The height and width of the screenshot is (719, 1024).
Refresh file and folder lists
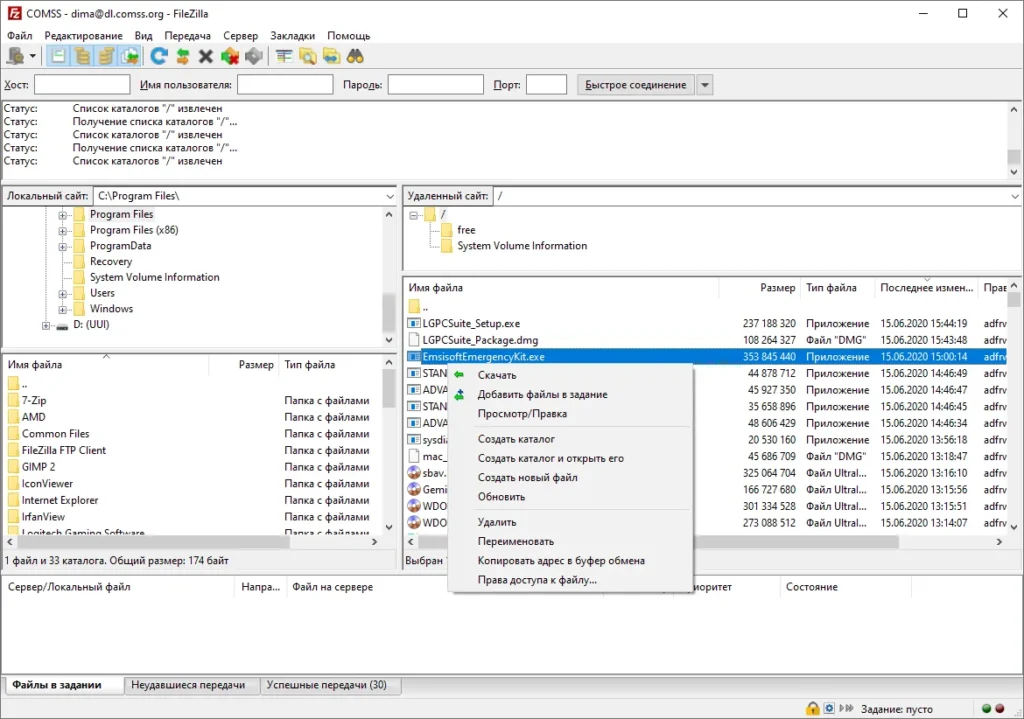[159, 57]
